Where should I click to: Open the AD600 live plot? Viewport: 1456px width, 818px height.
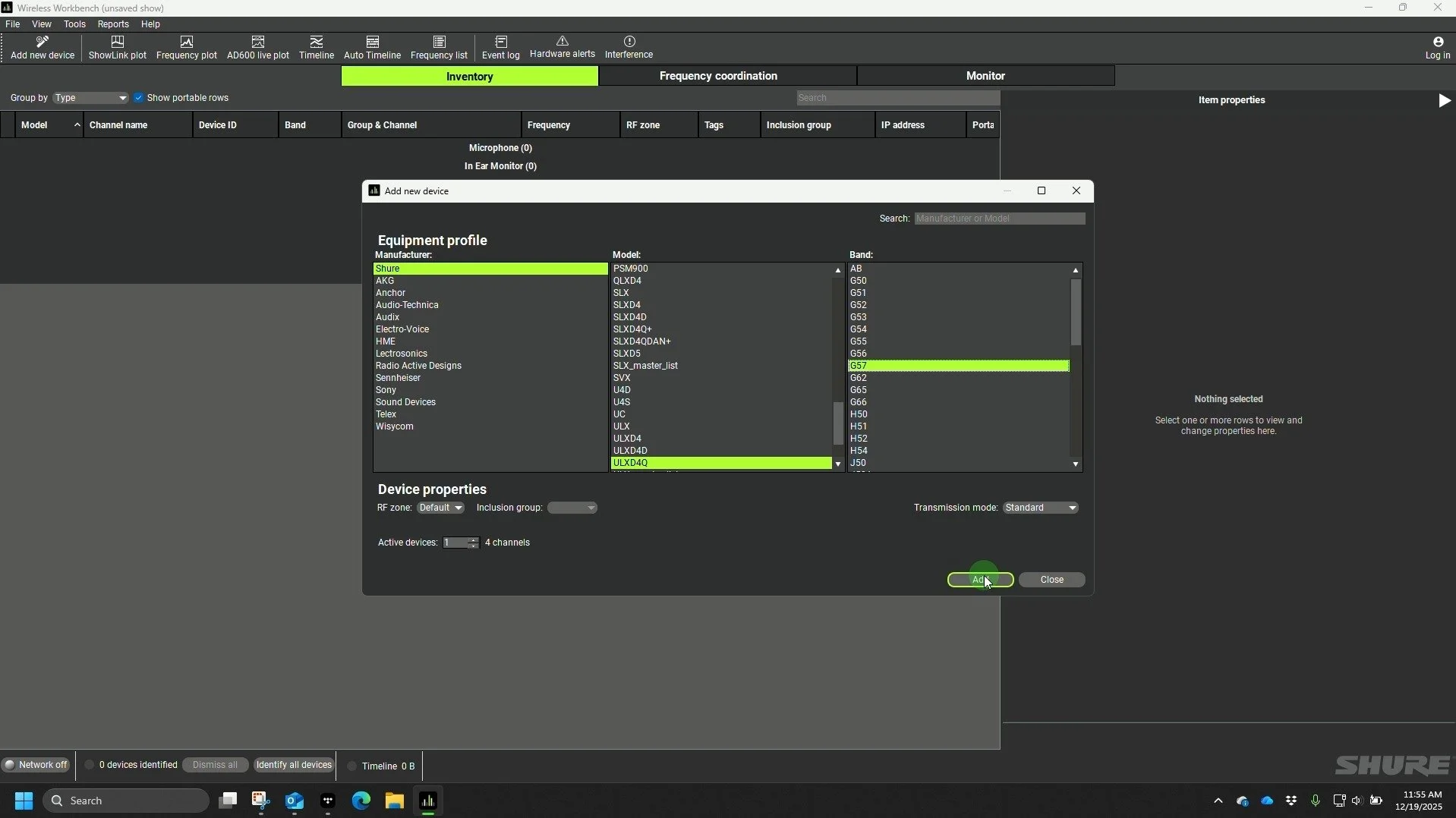[258, 47]
